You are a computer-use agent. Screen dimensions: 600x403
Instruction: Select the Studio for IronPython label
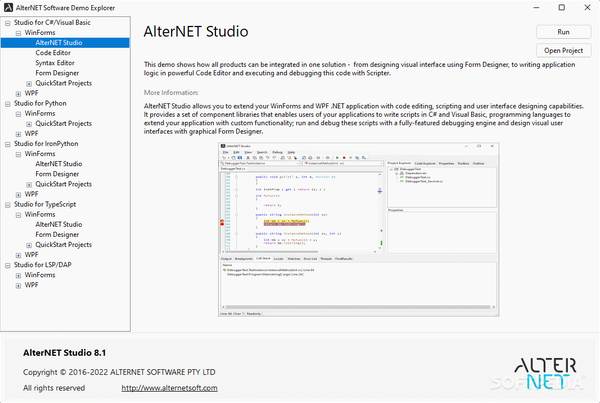[46, 144]
